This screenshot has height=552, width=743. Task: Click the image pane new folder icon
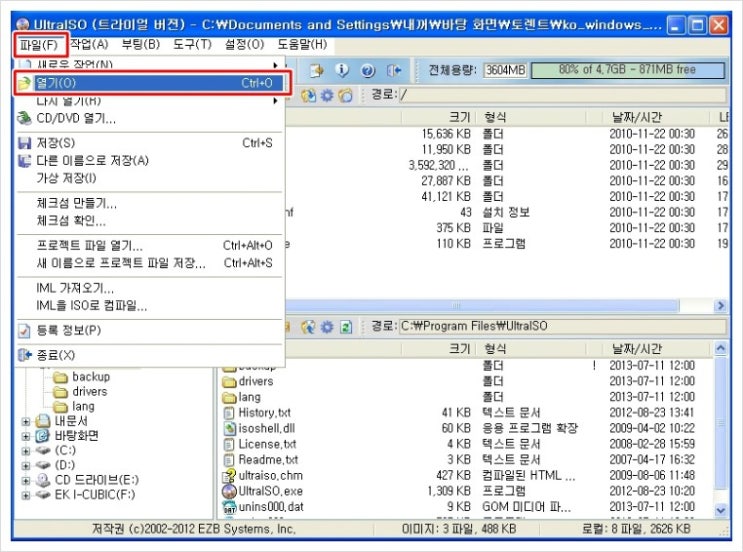[346, 95]
